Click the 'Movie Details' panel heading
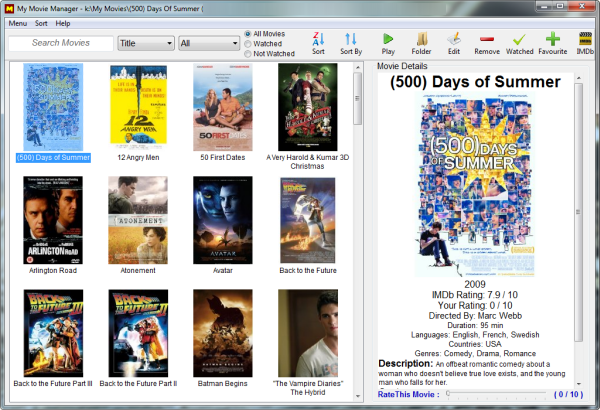Viewport: 600px width, 410px height. pyautogui.click(x=402, y=66)
